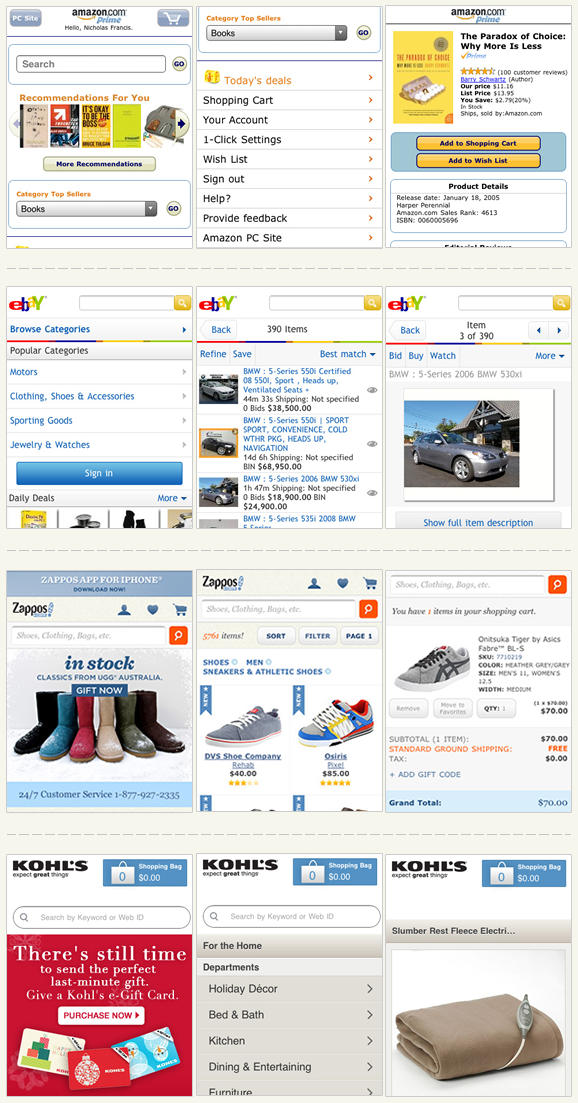578x1103 pixels.
Task: Remove the MEN filter on Zappos results
Action: click(269, 662)
